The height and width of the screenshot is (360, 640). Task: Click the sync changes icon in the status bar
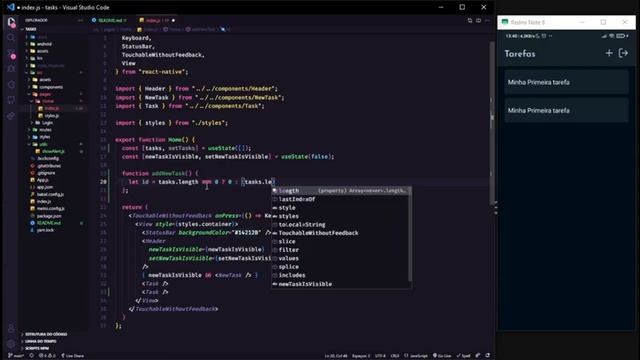[x=31, y=356]
